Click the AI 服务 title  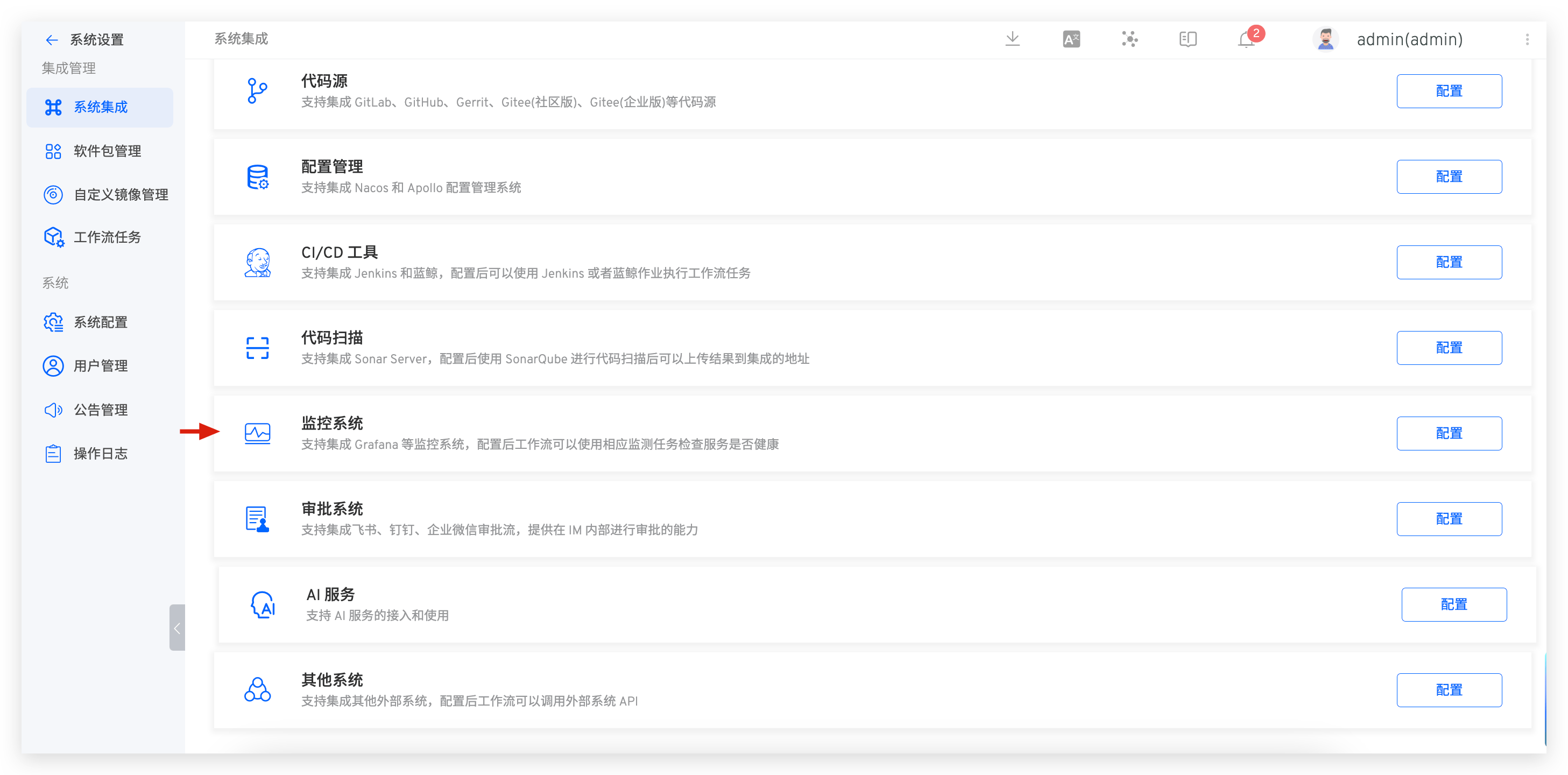coord(330,594)
